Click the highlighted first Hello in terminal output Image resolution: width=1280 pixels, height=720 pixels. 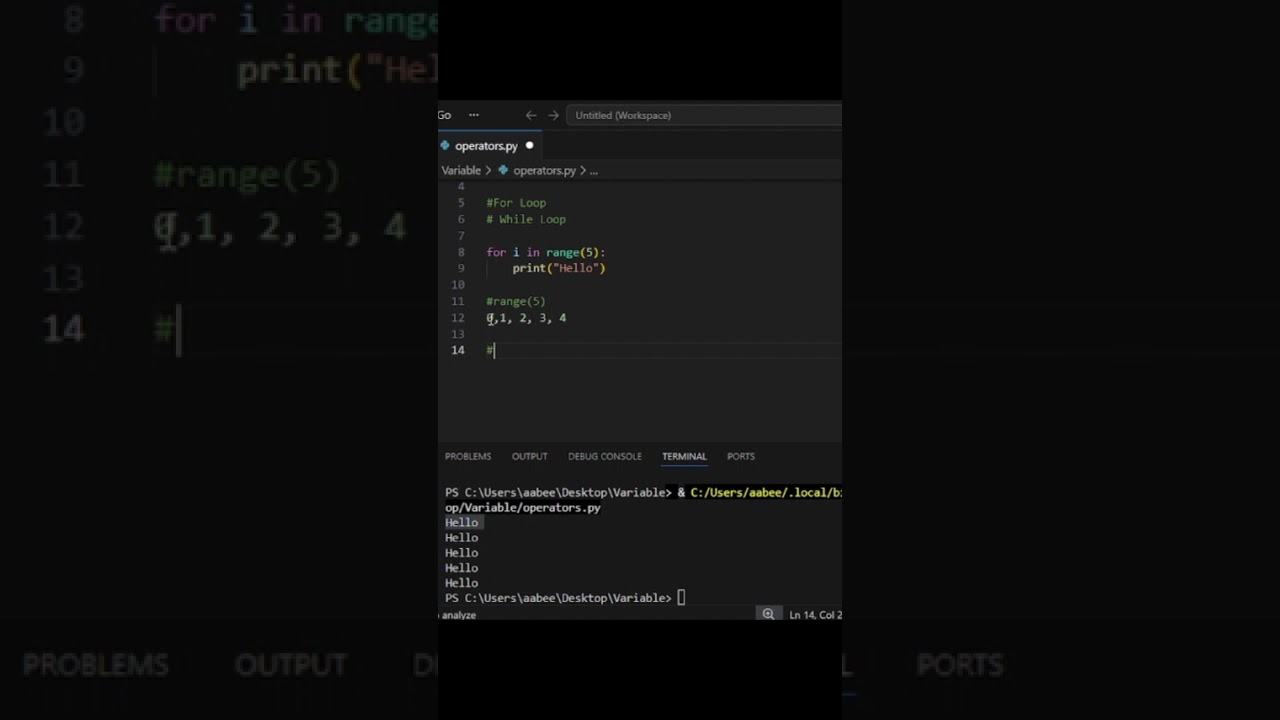click(x=462, y=523)
